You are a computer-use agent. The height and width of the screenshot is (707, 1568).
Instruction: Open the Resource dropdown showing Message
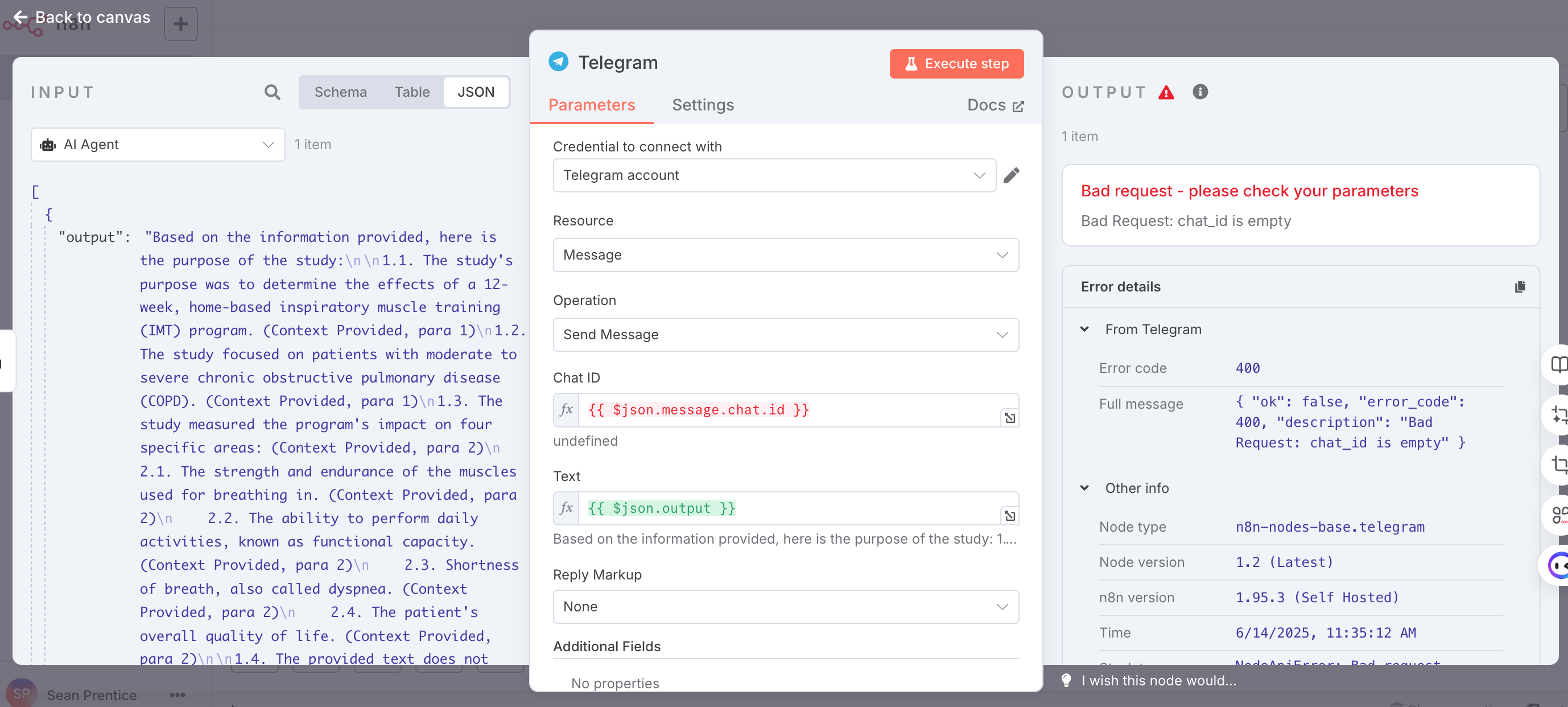(785, 255)
